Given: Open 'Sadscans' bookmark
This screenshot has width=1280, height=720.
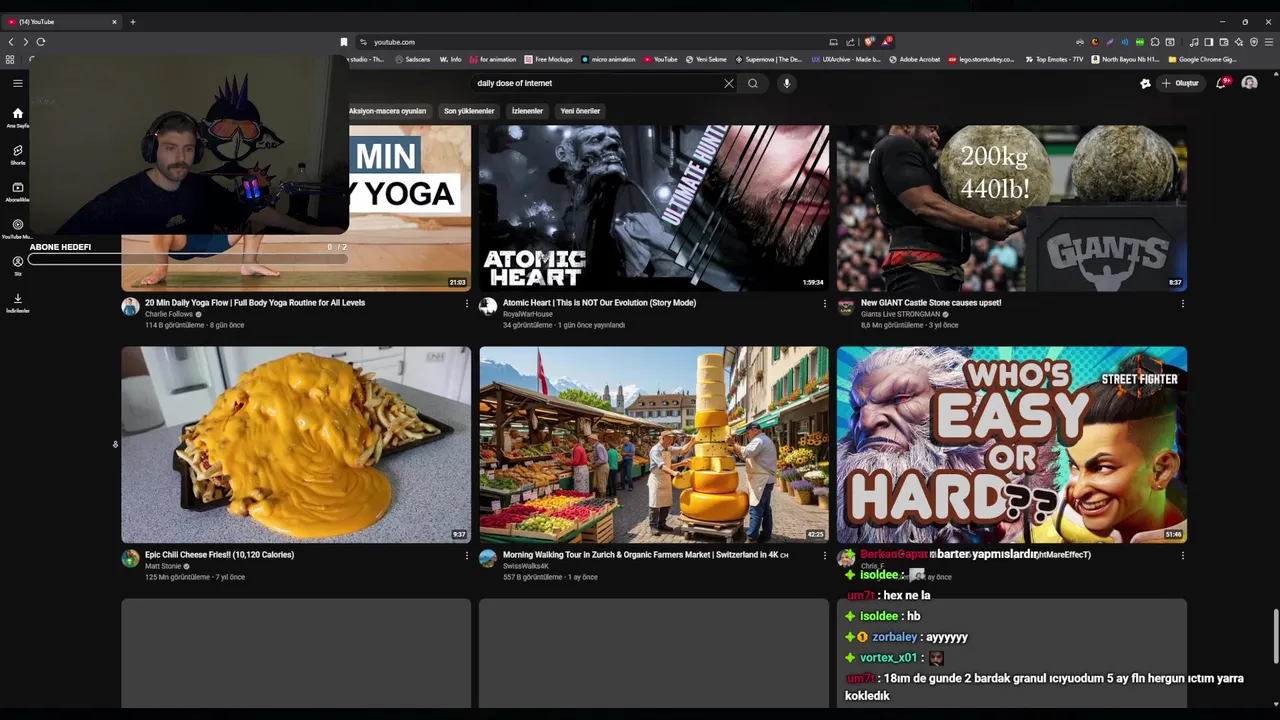Looking at the screenshot, I should [x=413, y=60].
